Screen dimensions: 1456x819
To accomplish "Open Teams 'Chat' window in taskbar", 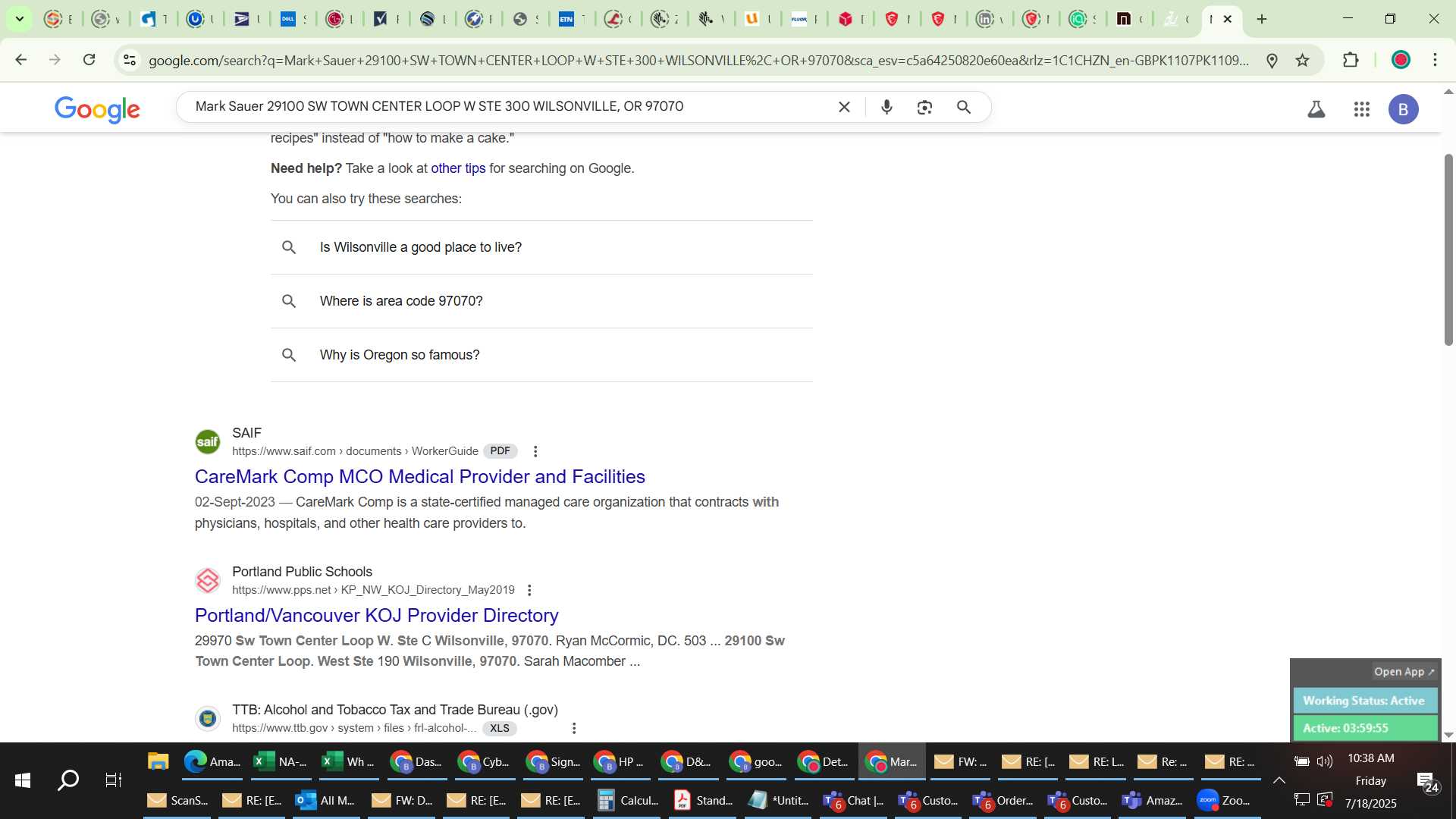I will (854, 800).
